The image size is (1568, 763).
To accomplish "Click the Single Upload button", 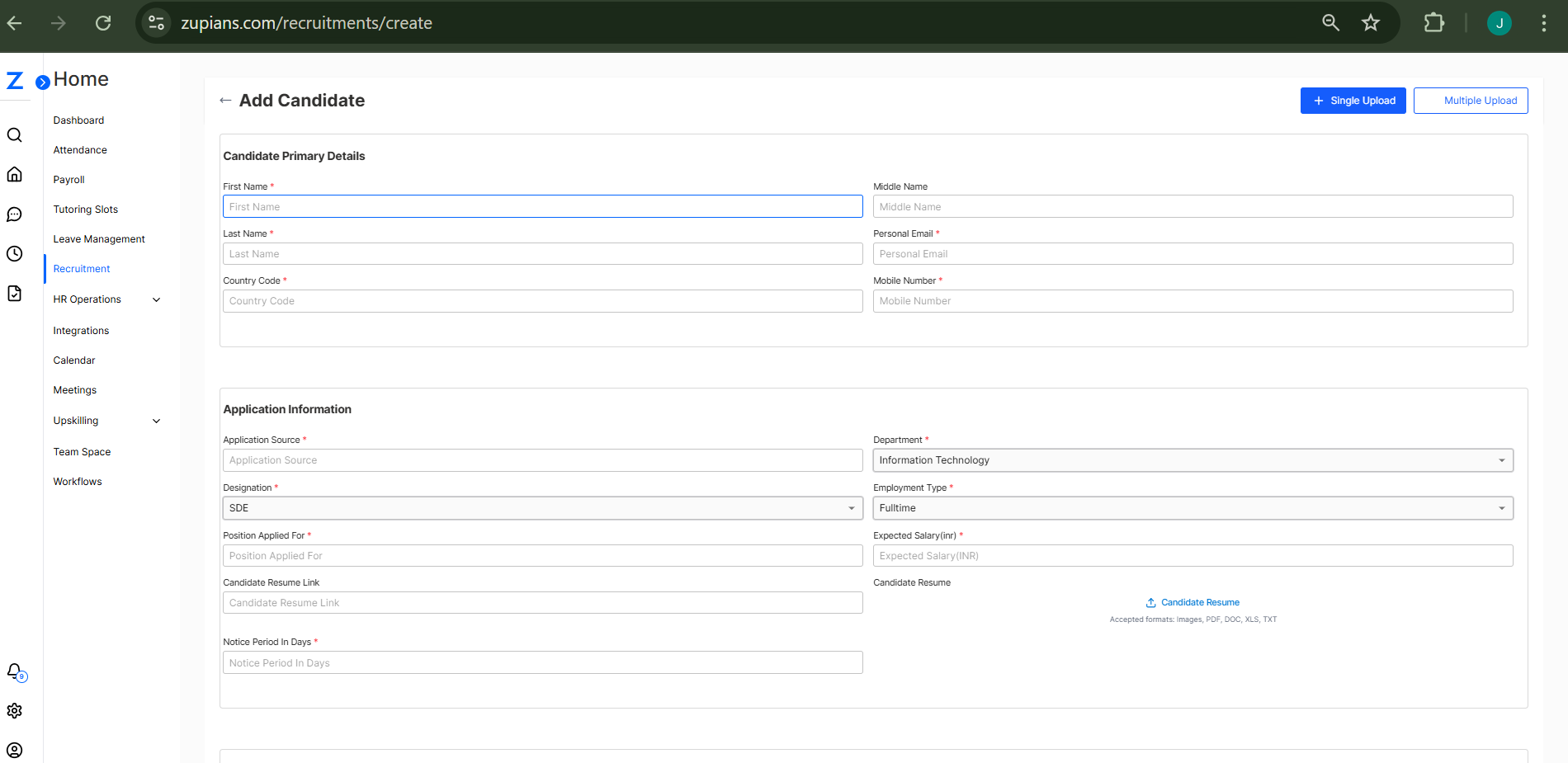I will (x=1353, y=101).
